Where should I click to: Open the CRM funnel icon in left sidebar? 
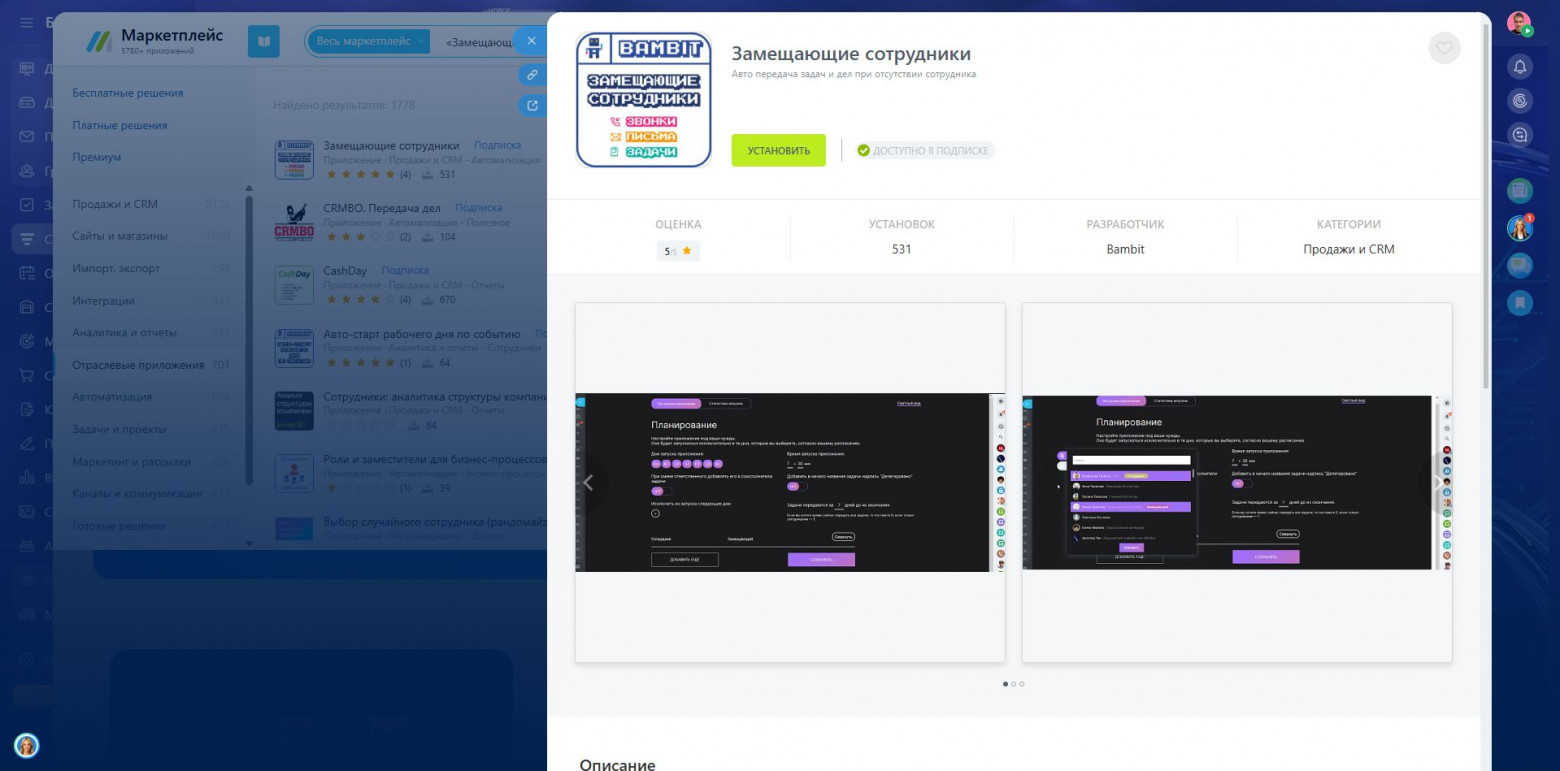27,239
